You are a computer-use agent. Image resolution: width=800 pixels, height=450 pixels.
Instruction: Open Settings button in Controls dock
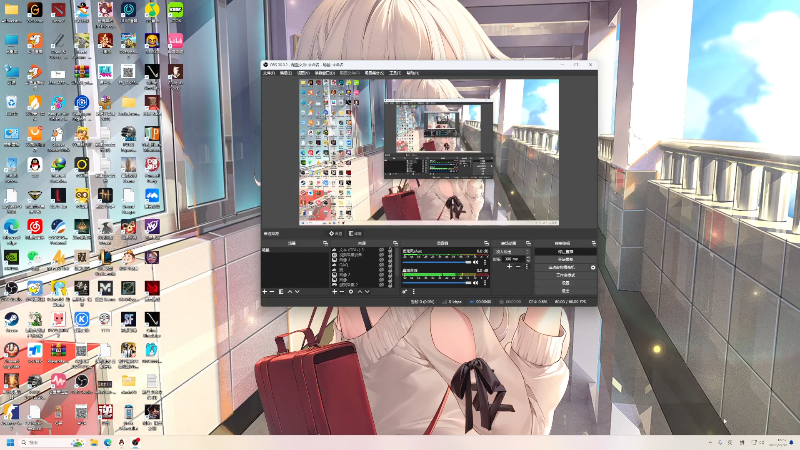click(x=566, y=283)
